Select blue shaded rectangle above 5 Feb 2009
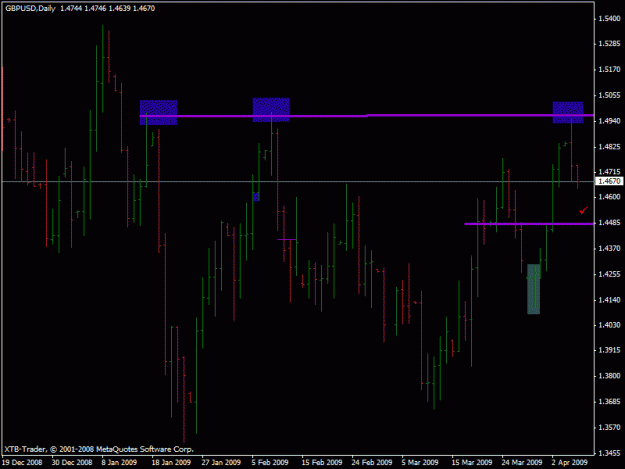625x469 pixels. [x=271, y=110]
